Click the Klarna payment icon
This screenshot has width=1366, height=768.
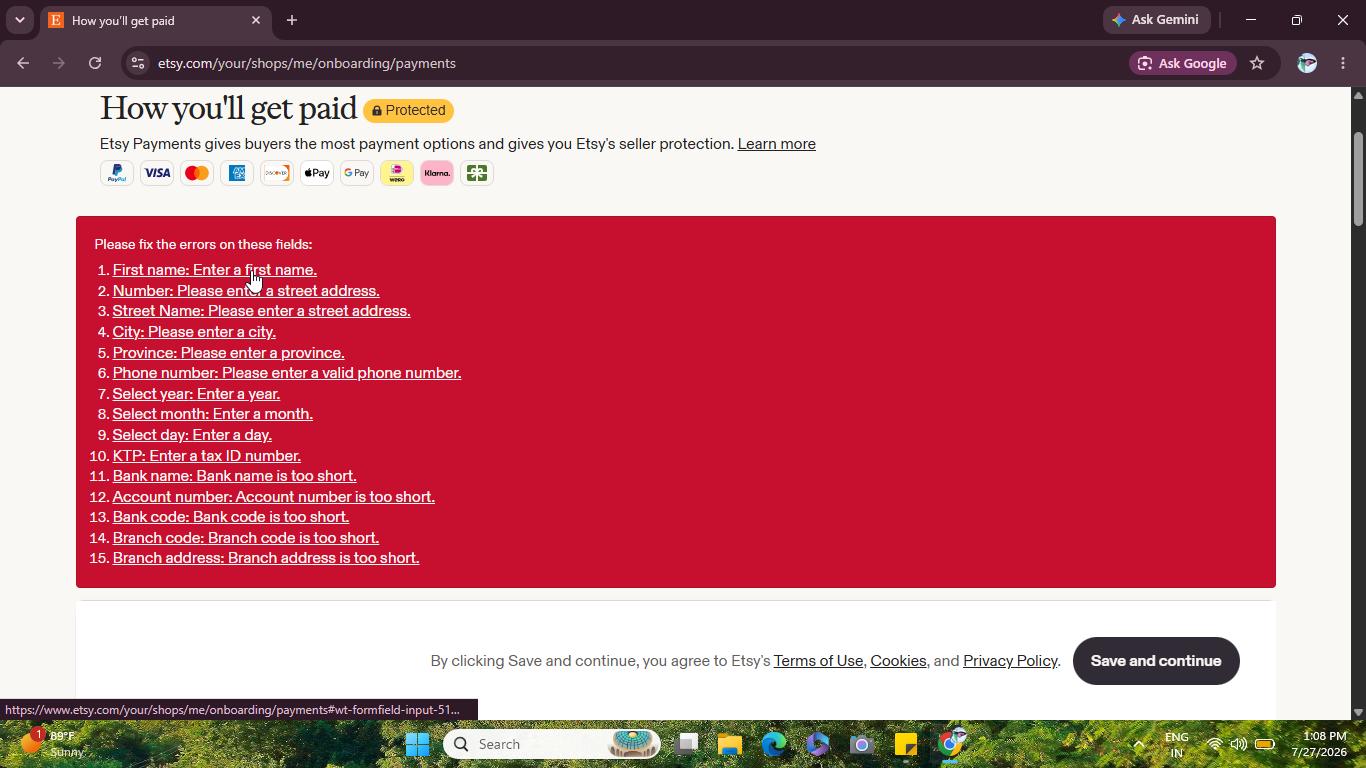[437, 173]
